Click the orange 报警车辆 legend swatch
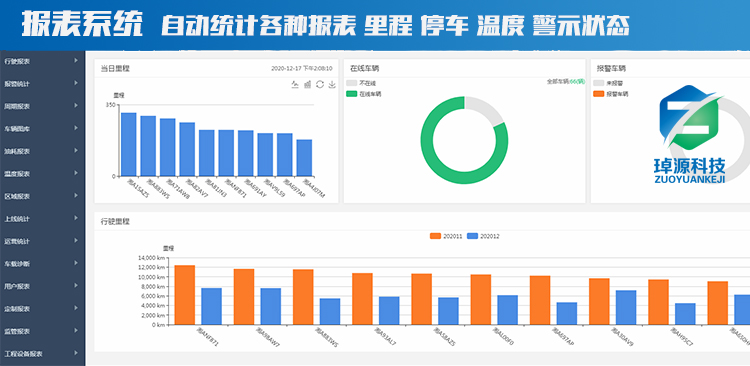 click(599, 94)
